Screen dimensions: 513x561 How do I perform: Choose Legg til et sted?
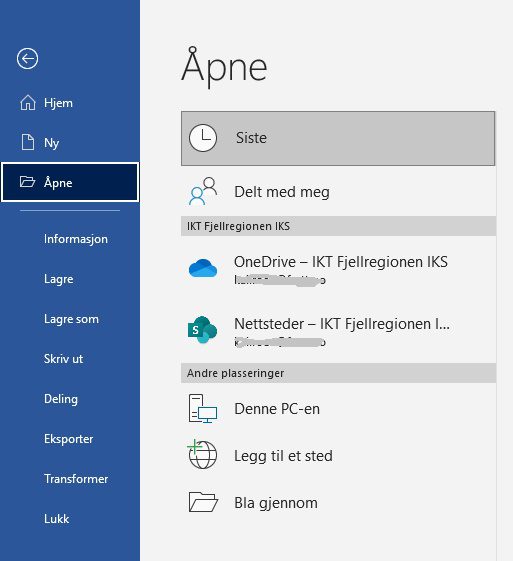click(x=338, y=455)
